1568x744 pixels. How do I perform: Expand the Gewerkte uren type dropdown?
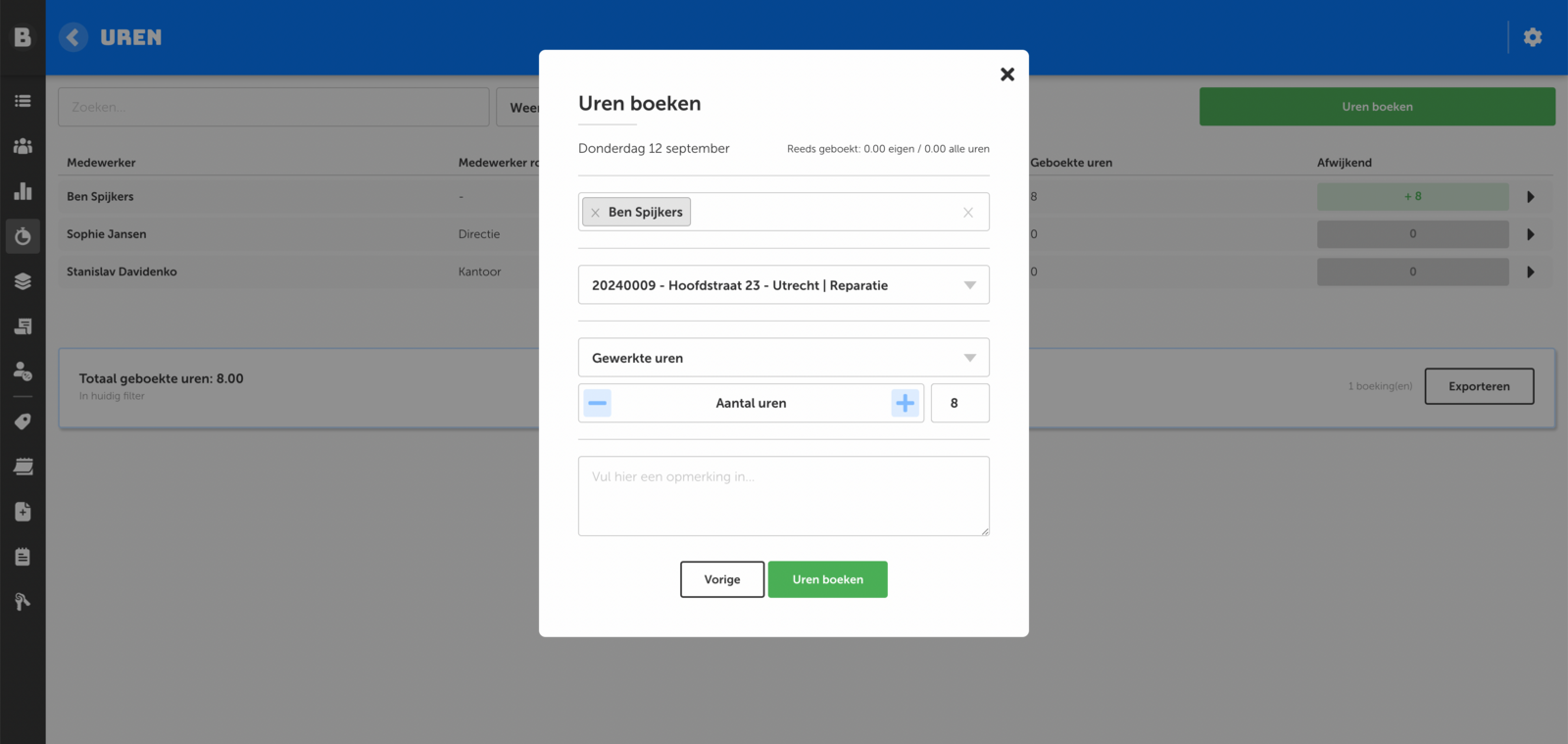click(969, 358)
